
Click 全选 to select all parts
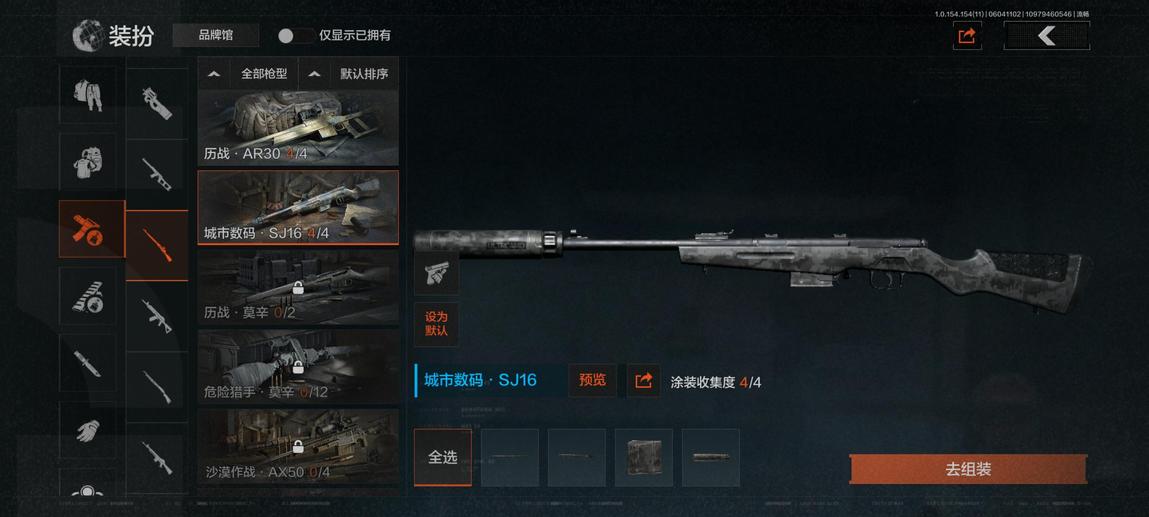coord(443,457)
